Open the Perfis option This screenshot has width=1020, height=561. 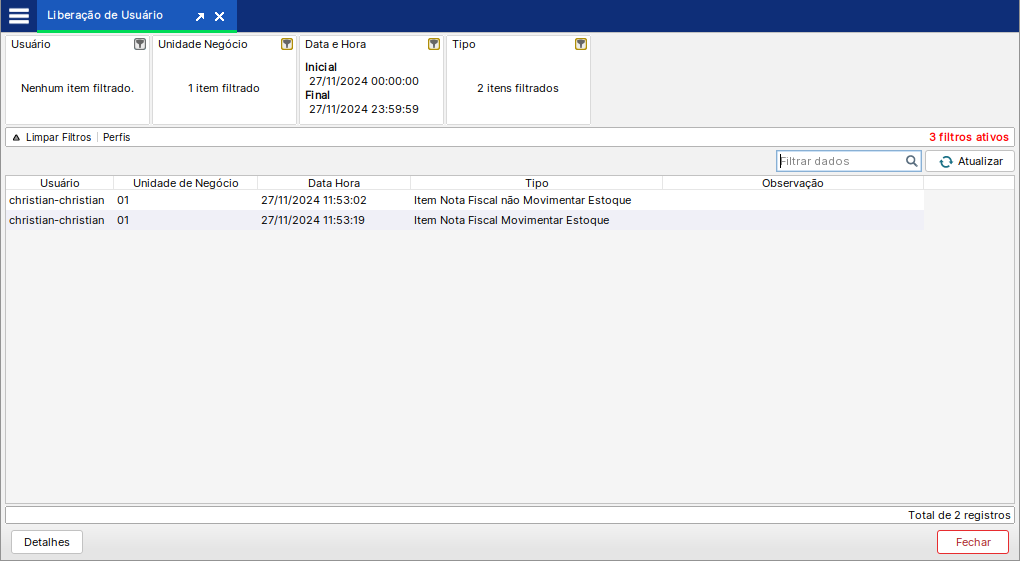116,137
